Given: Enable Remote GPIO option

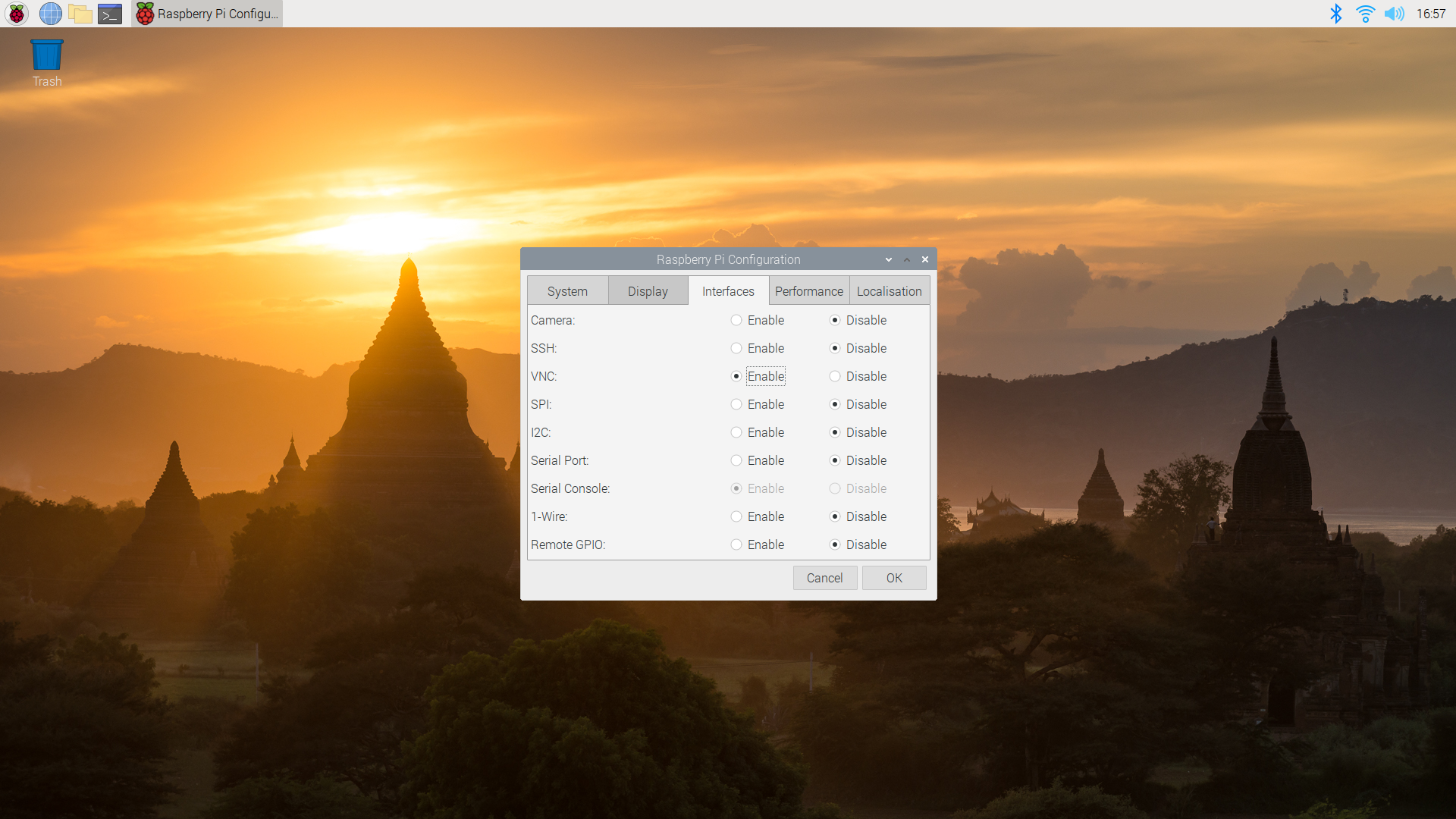Looking at the screenshot, I should coord(736,544).
